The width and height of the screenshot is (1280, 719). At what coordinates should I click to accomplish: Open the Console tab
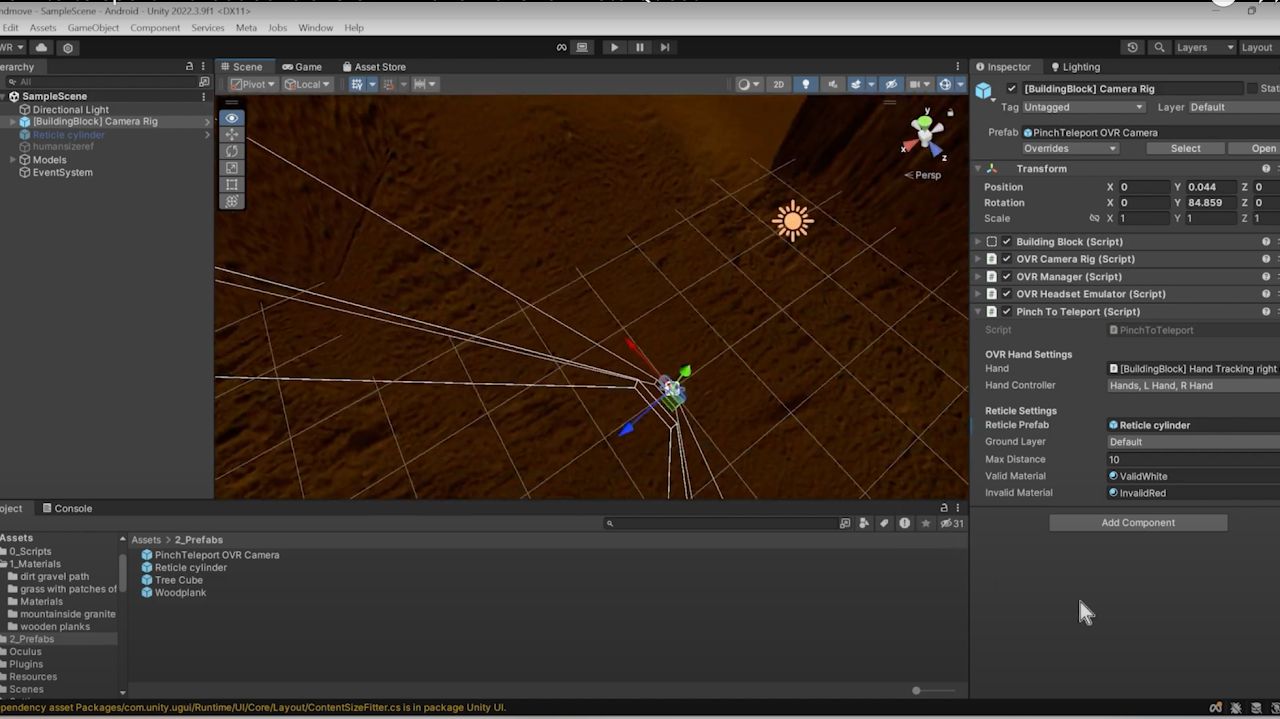click(67, 508)
